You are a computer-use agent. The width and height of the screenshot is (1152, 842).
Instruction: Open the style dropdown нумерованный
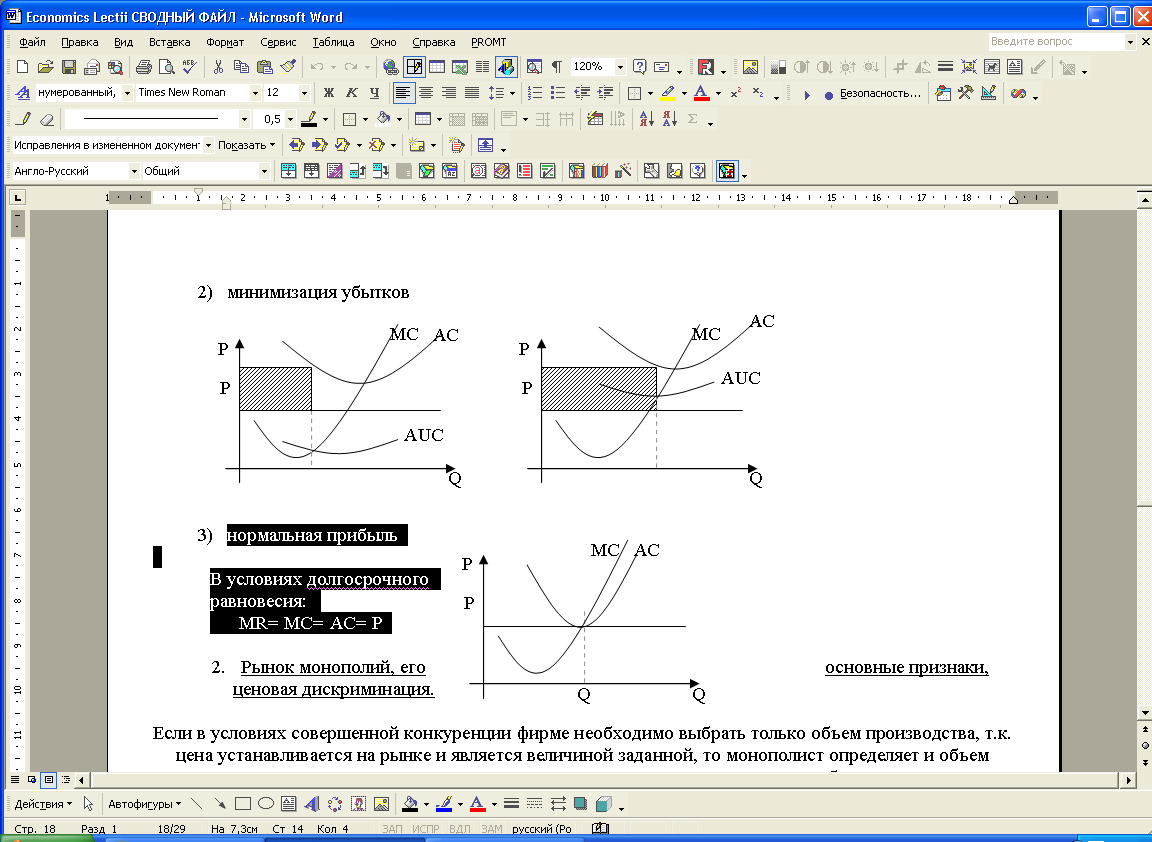point(127,93)
